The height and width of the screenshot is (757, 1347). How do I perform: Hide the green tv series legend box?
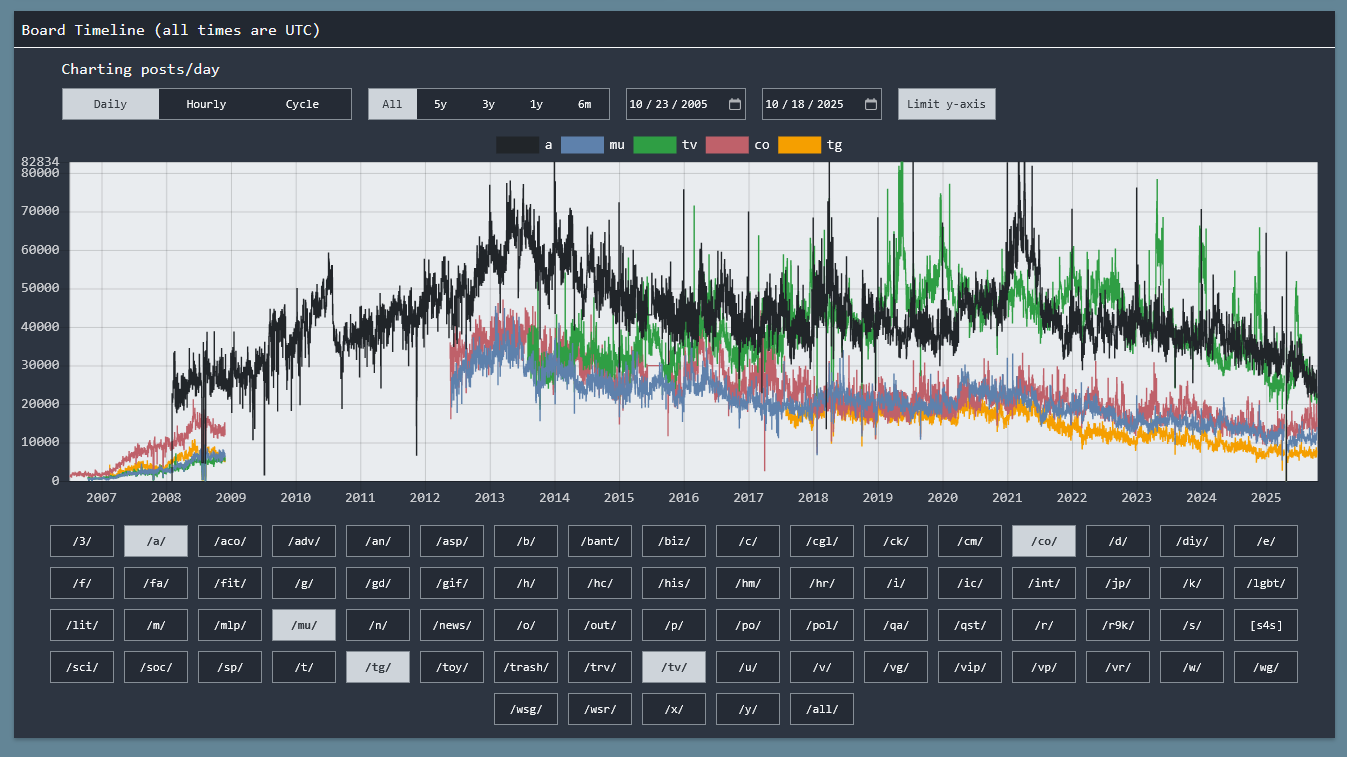click(654, 145)
